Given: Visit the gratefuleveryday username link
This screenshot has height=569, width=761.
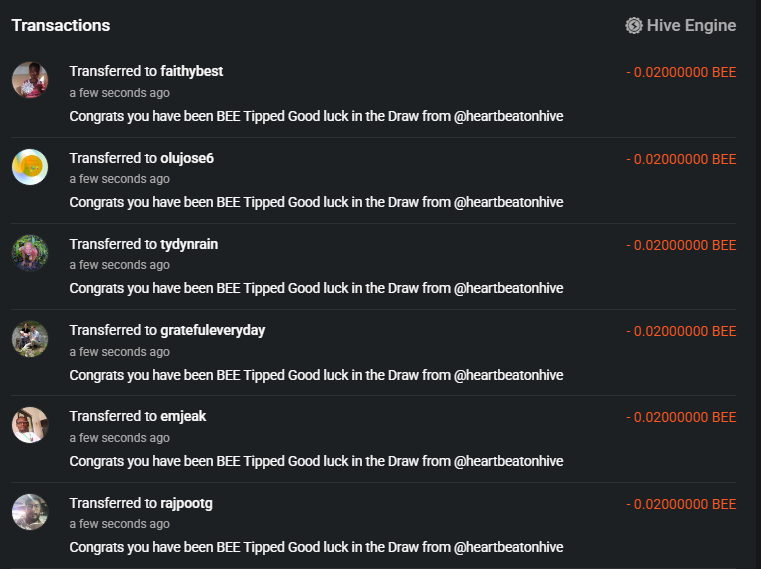Looking at the screenshot, I should [212, 330].
